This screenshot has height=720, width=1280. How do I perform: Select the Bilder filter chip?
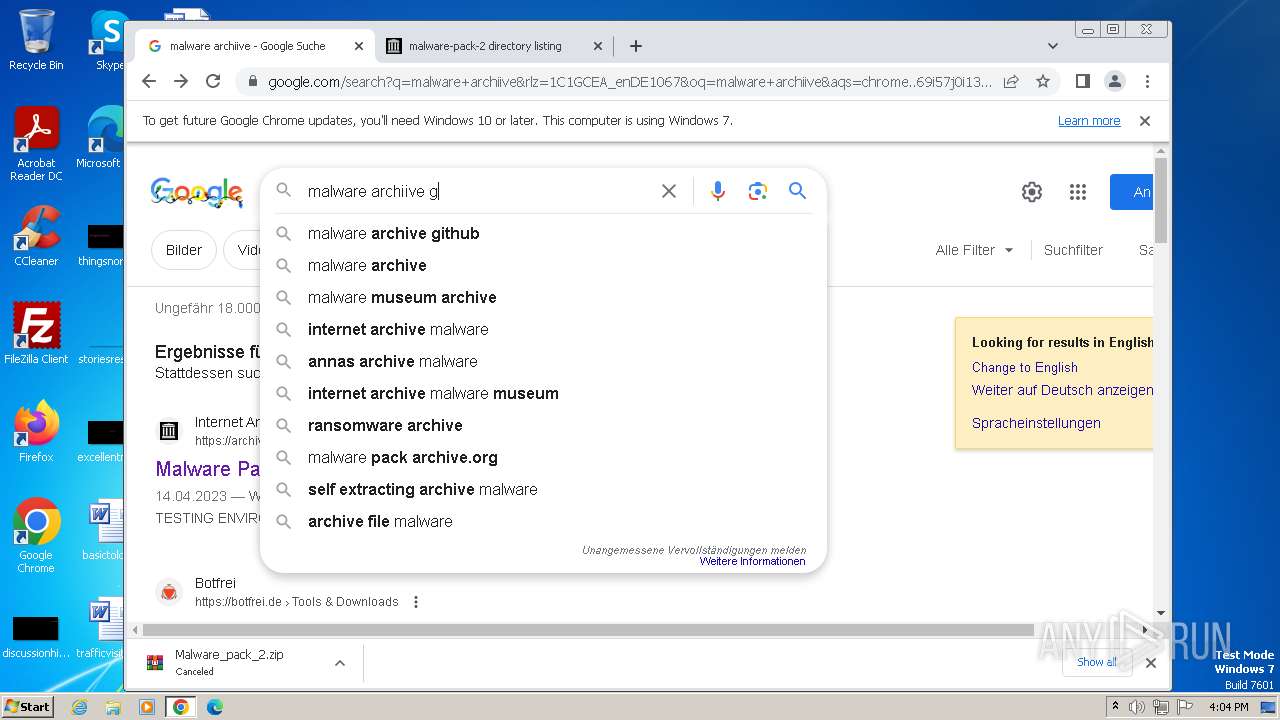point(184,250)
